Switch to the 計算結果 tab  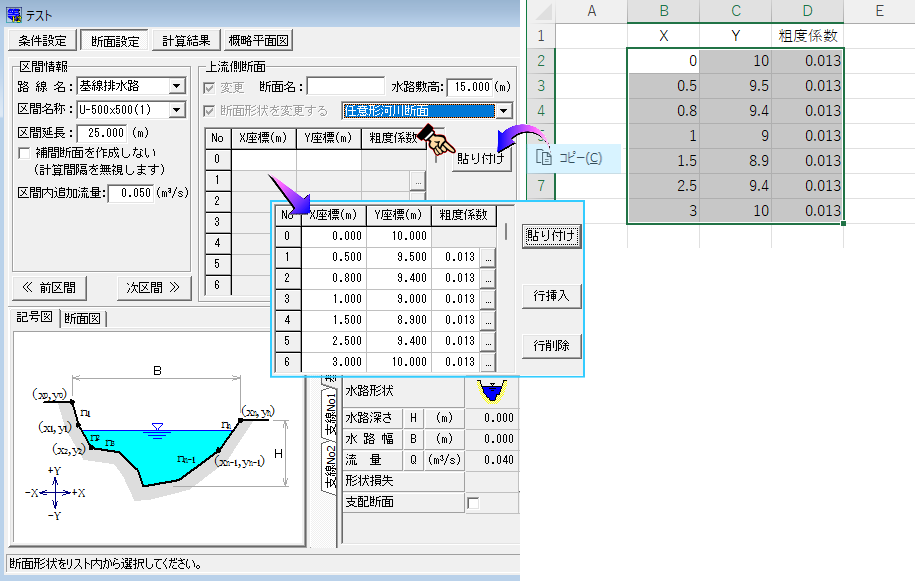point(187,41)
